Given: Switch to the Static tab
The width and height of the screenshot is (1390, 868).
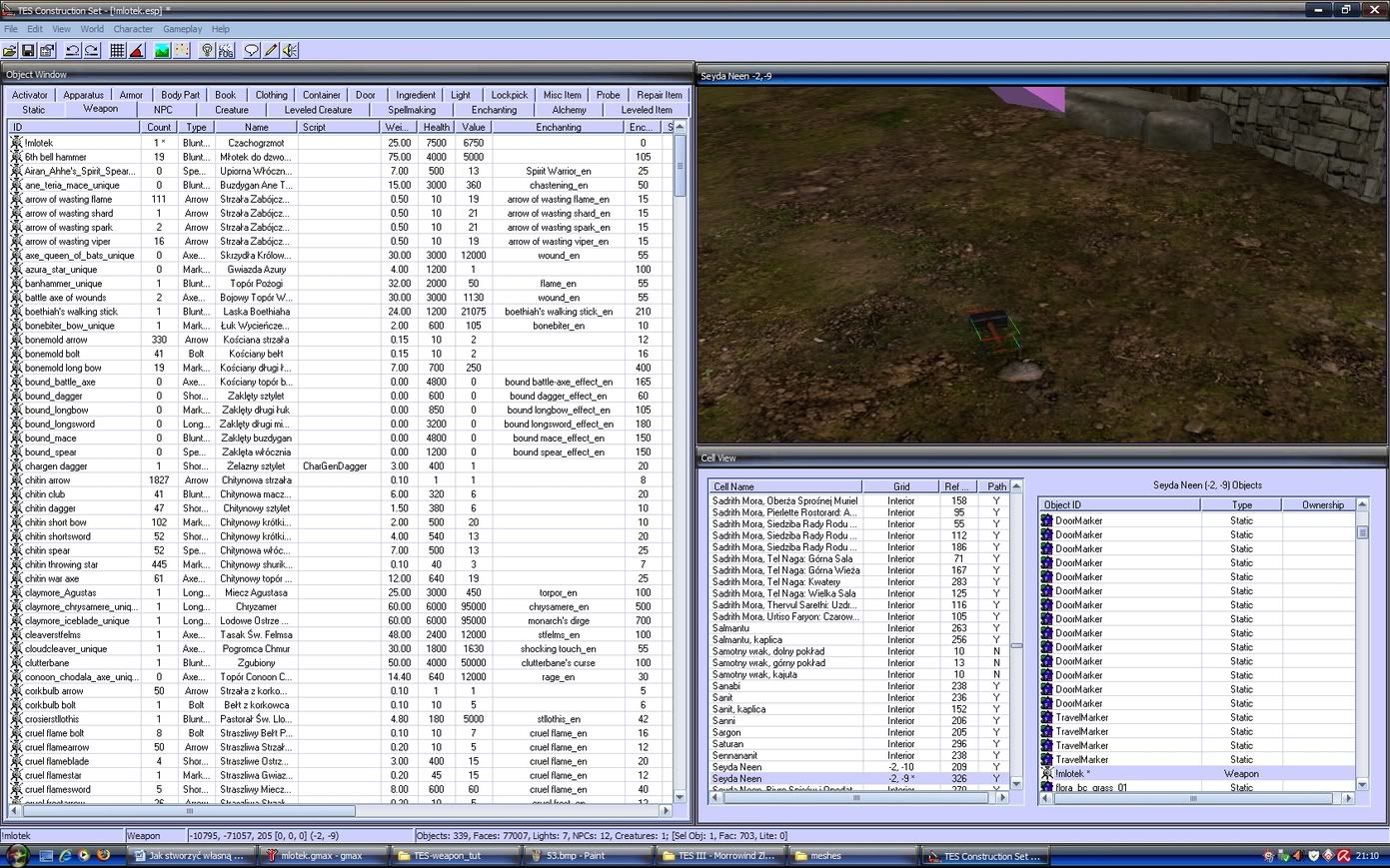Looking at the screenshot, I should (34, 110).
